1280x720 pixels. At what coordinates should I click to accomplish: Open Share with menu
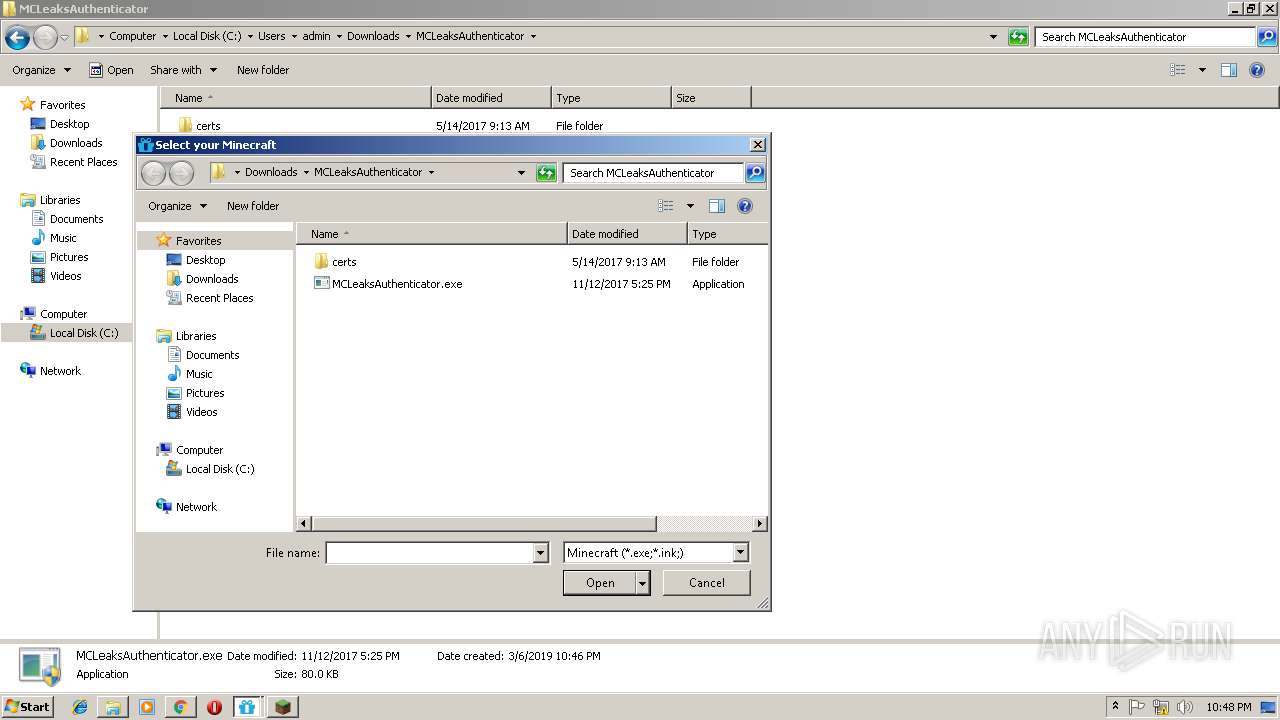click(183, 70)
